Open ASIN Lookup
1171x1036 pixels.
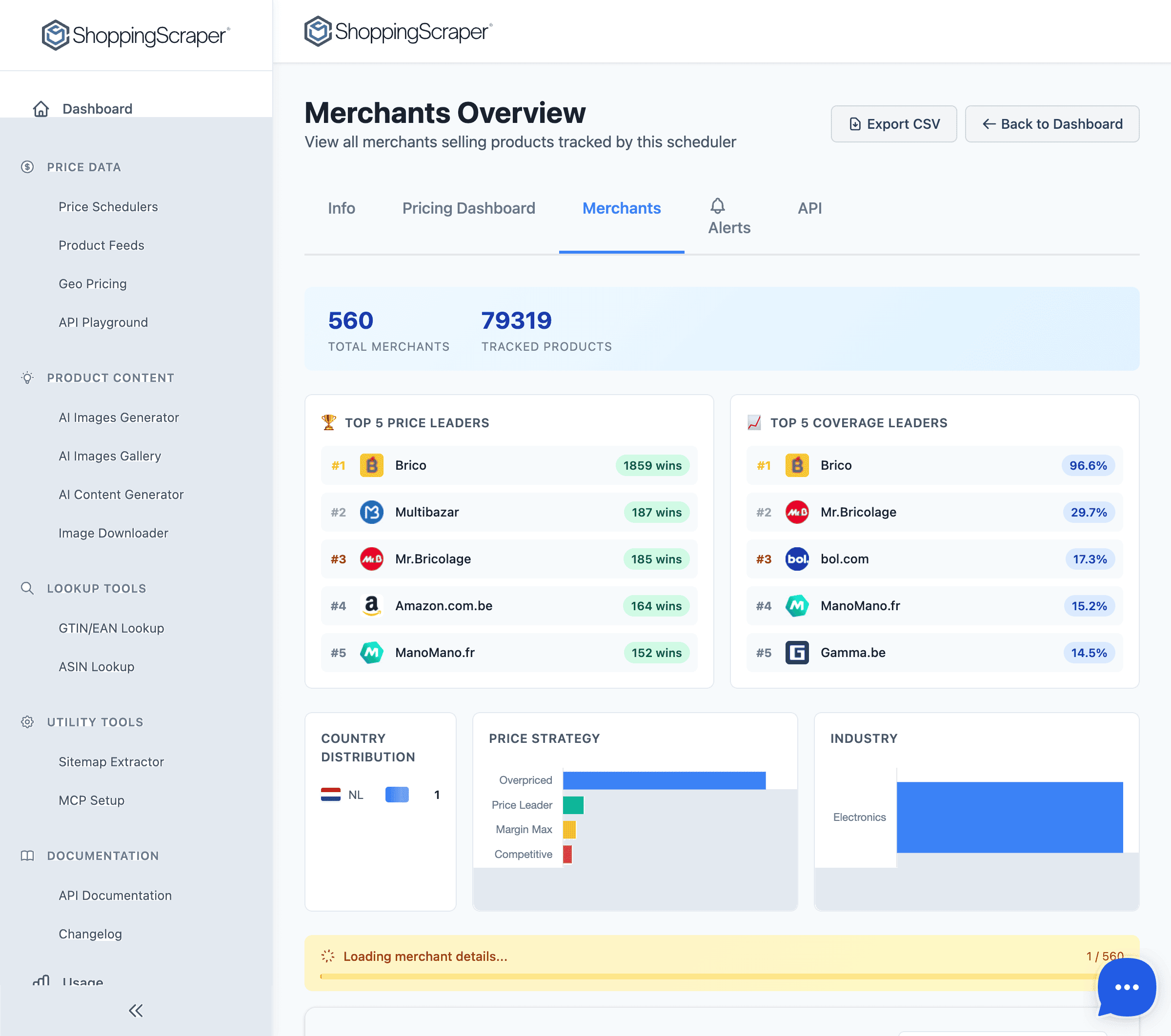tap(97, 667)
